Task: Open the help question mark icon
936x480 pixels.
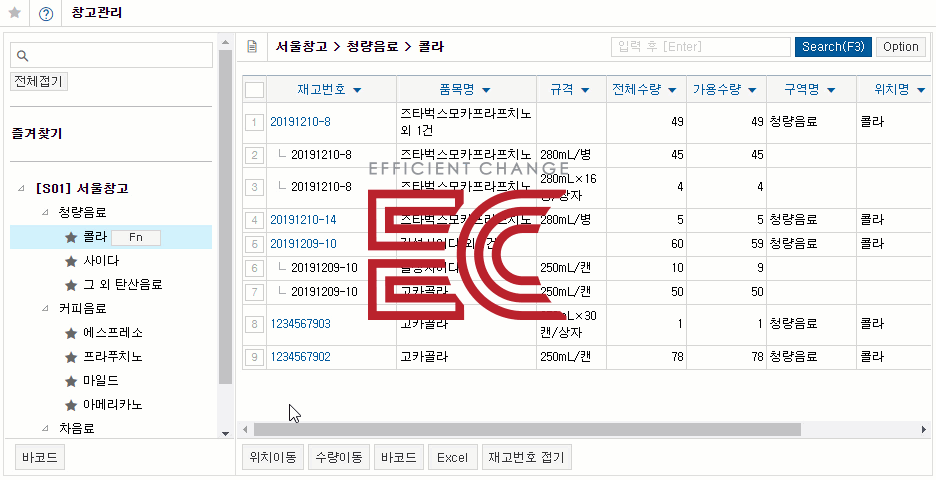Action: click(46, 14)
